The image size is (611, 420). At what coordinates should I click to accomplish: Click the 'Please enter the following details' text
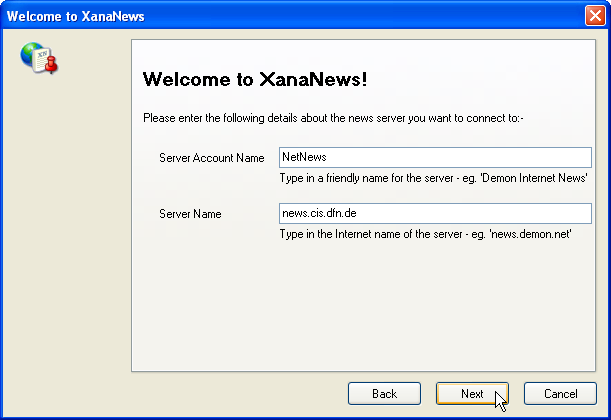click(x=333, y=118)
